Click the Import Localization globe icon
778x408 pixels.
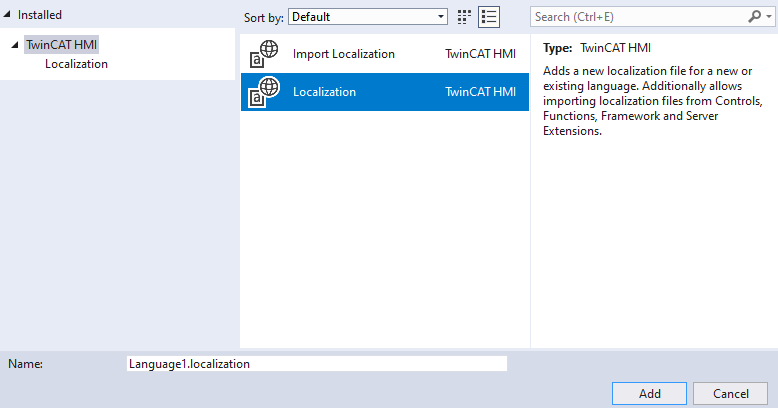(x=264, y=54)
